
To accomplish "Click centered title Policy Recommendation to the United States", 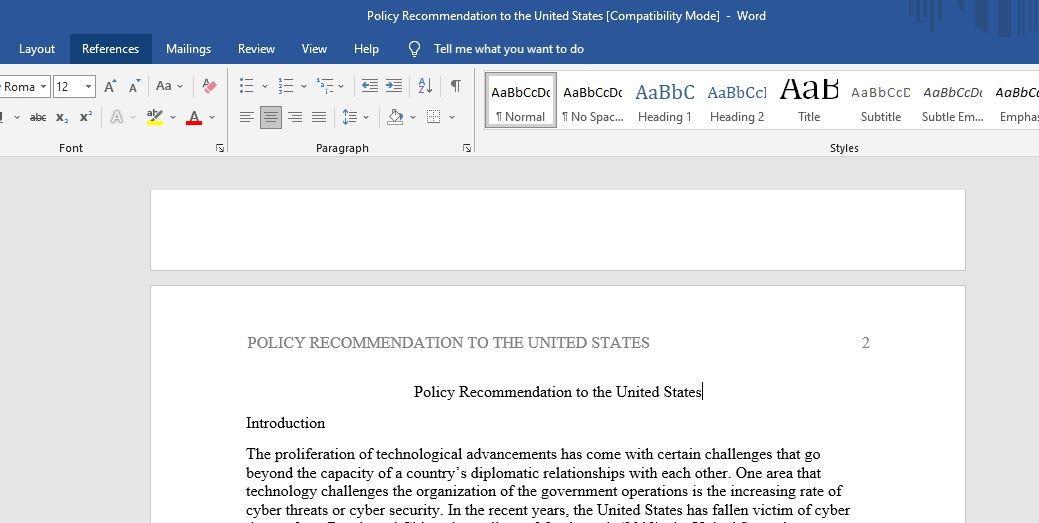I will [x=557, y=392].
